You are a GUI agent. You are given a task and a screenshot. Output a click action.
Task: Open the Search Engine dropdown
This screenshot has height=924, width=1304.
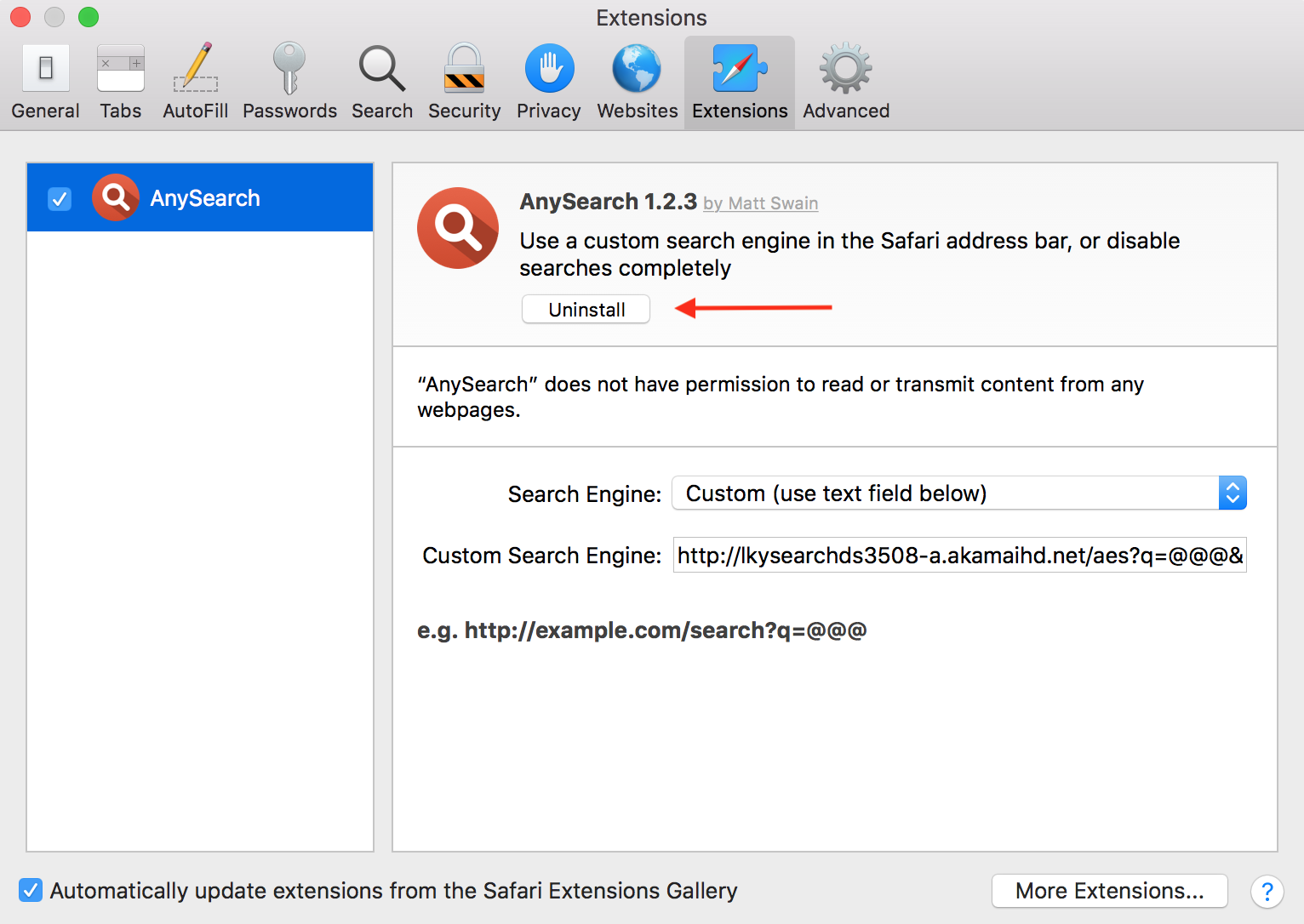click(959, 493)
